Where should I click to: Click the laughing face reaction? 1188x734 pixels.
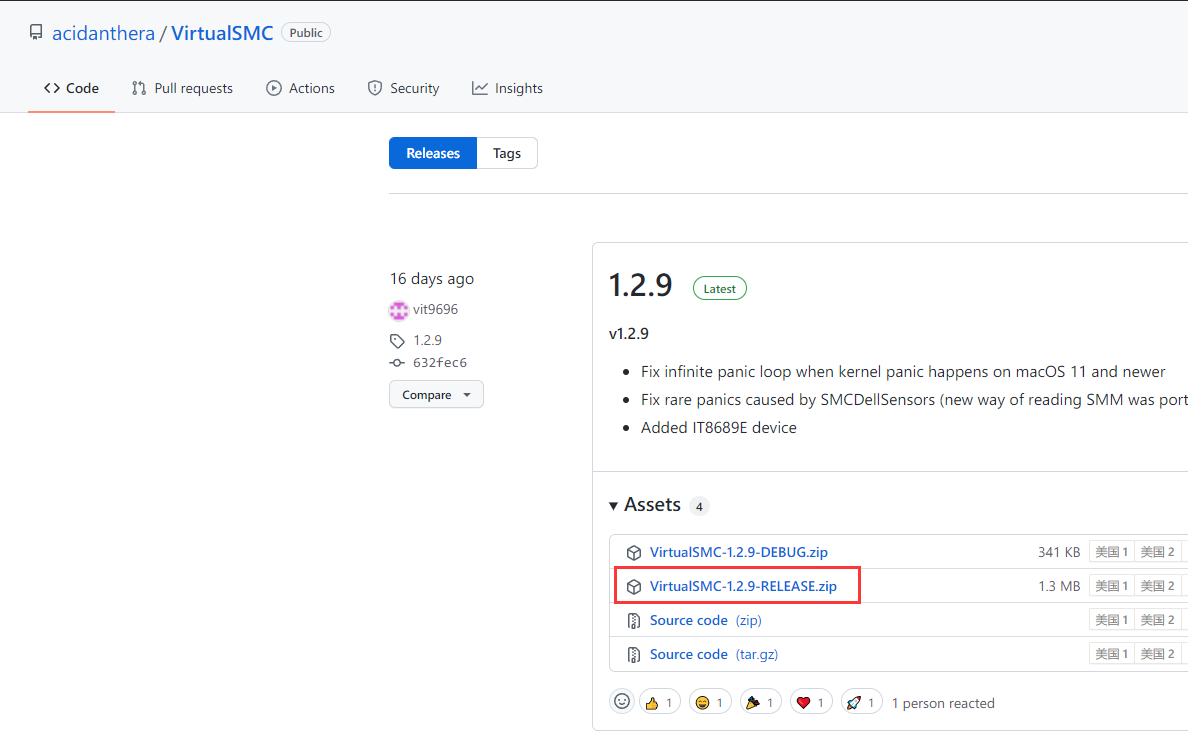point(710,702)
